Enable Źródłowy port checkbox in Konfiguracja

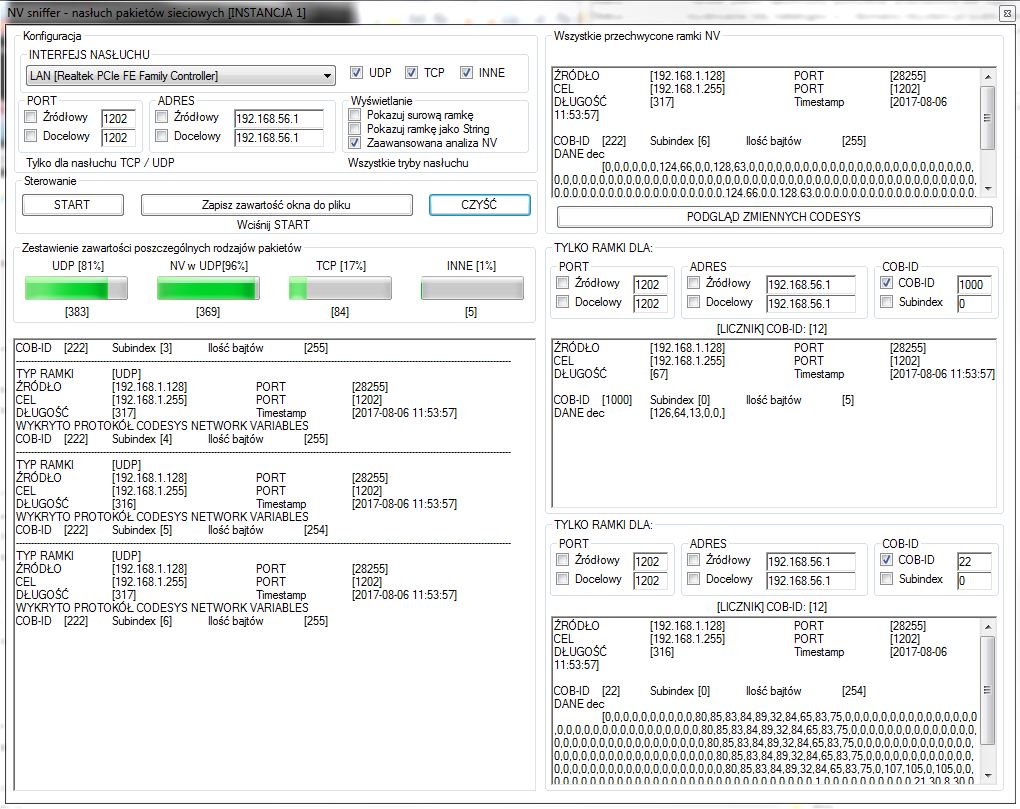click(x=30, y=117)
